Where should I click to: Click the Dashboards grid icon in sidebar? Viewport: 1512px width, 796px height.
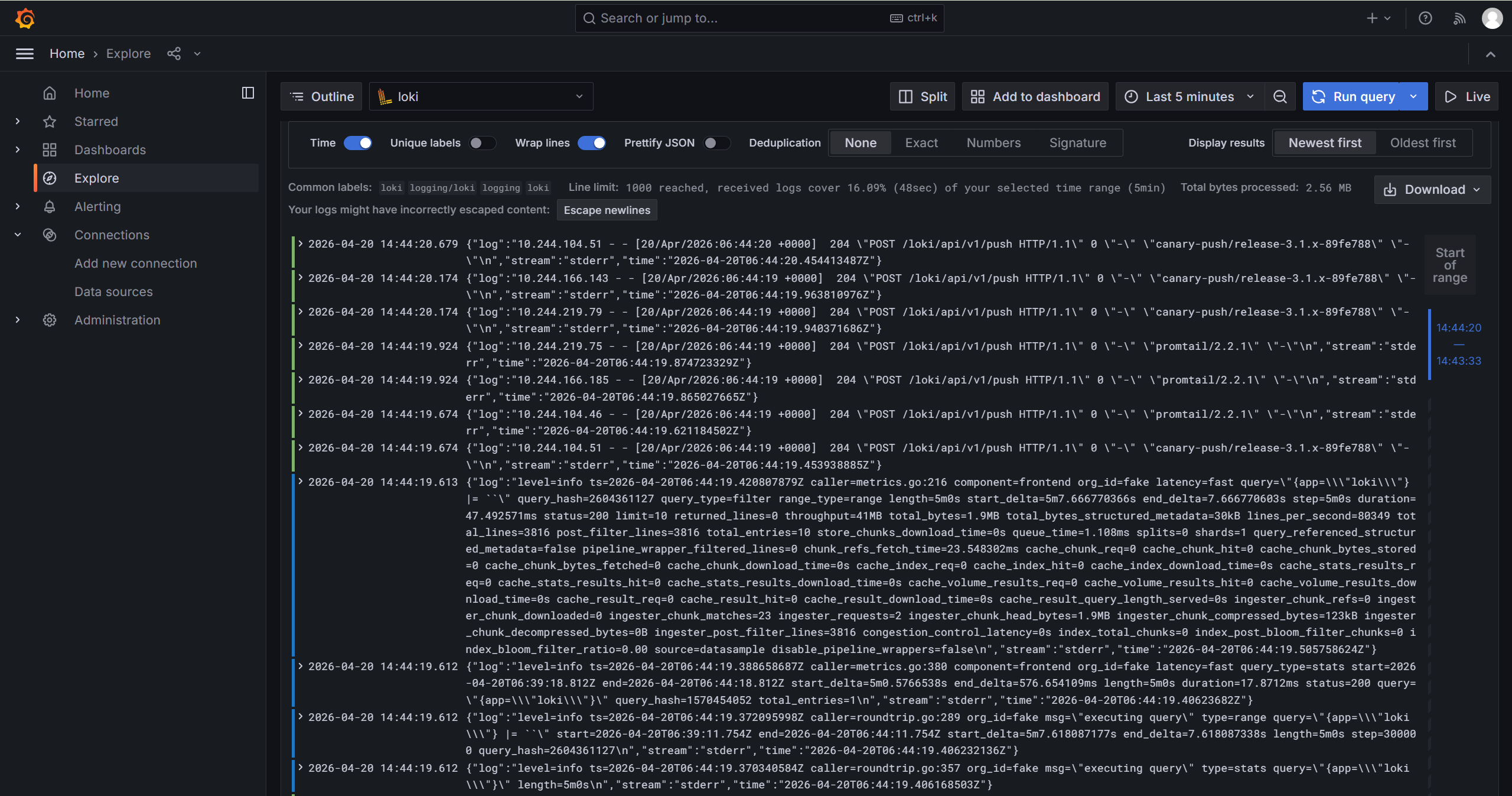50,150
